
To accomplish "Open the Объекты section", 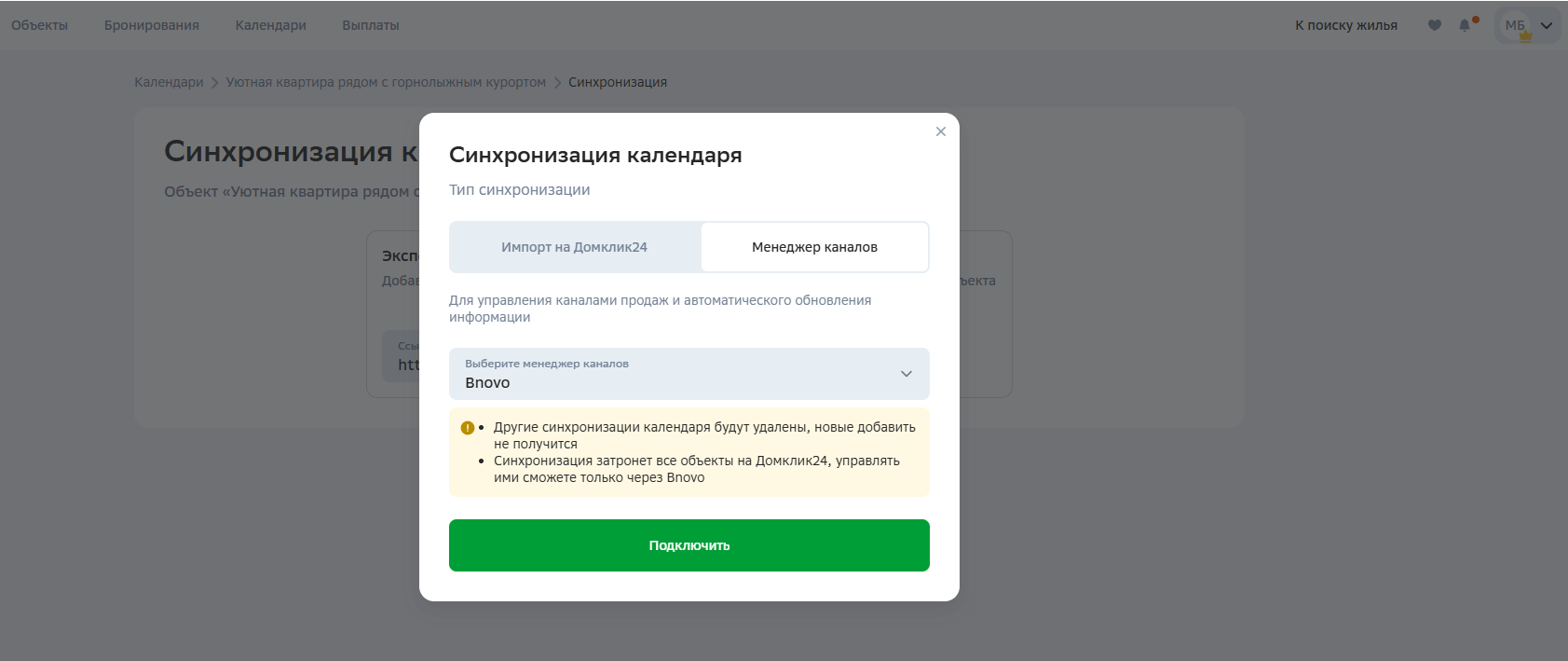I will tap(39, 25).
